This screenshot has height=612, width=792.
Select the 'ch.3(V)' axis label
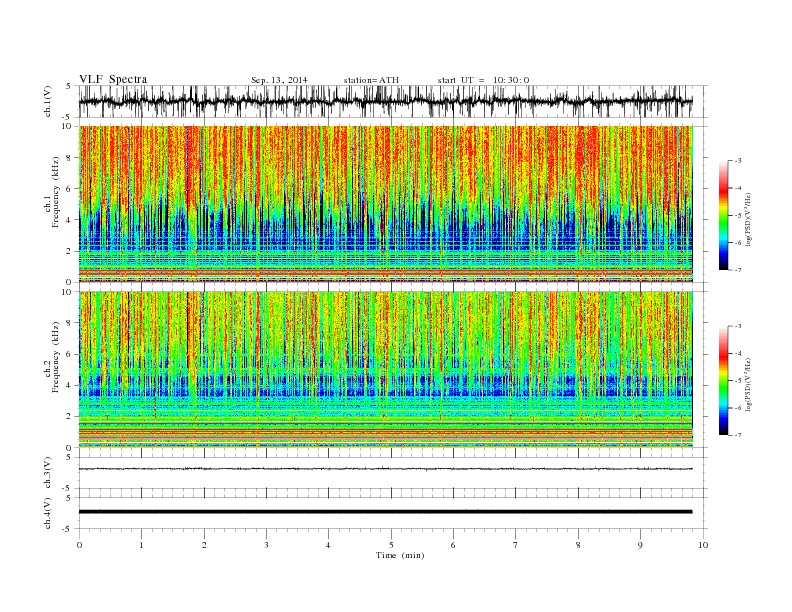48,473
